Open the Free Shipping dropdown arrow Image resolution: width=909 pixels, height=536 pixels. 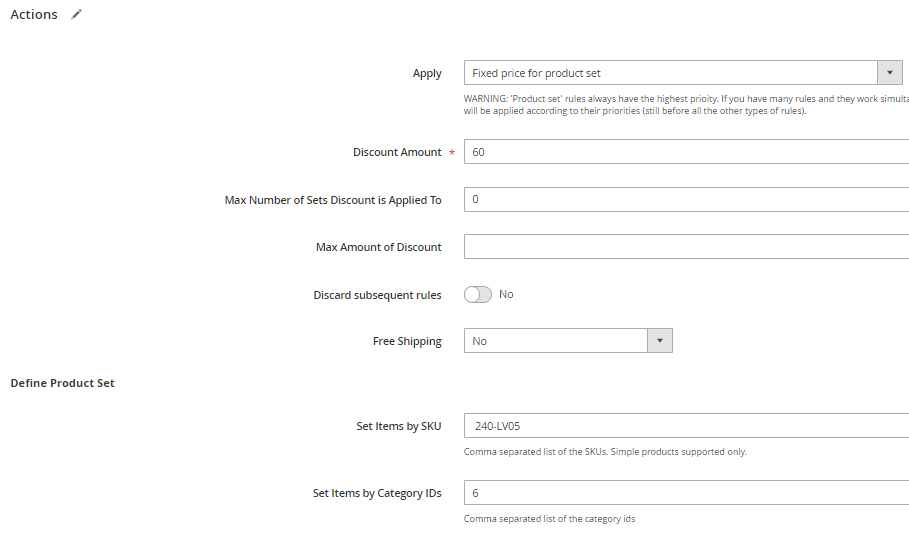pyautogui.click(x=659, y=341)
